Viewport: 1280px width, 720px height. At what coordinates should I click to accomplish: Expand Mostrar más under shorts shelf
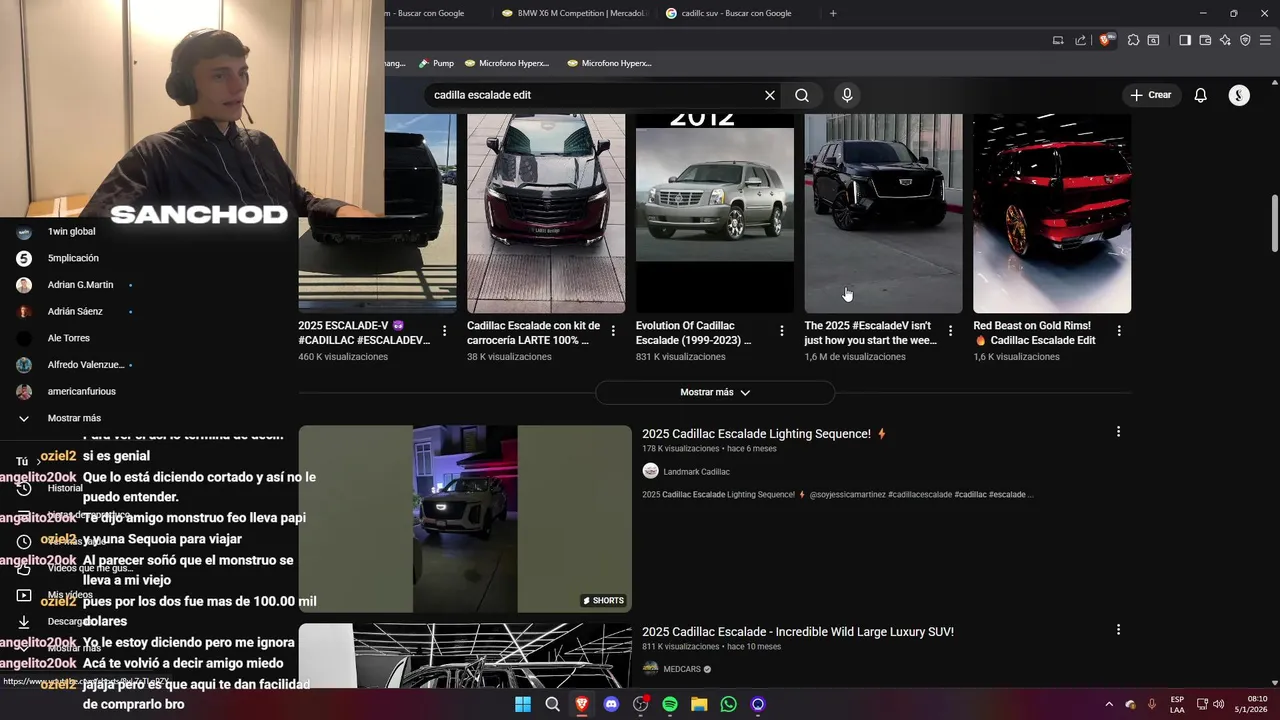tap(715, 392)
